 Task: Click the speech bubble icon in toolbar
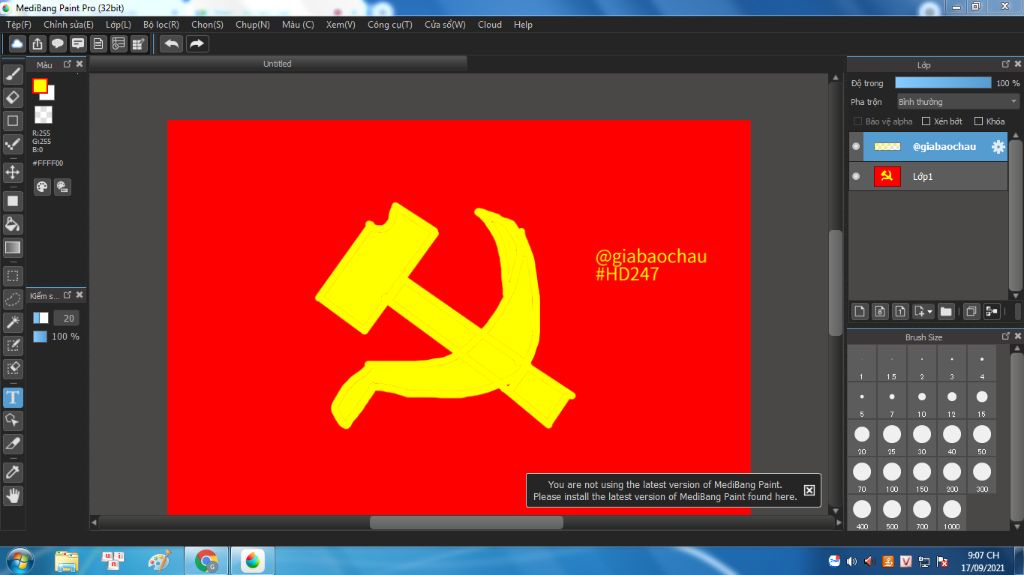[57, 44]
